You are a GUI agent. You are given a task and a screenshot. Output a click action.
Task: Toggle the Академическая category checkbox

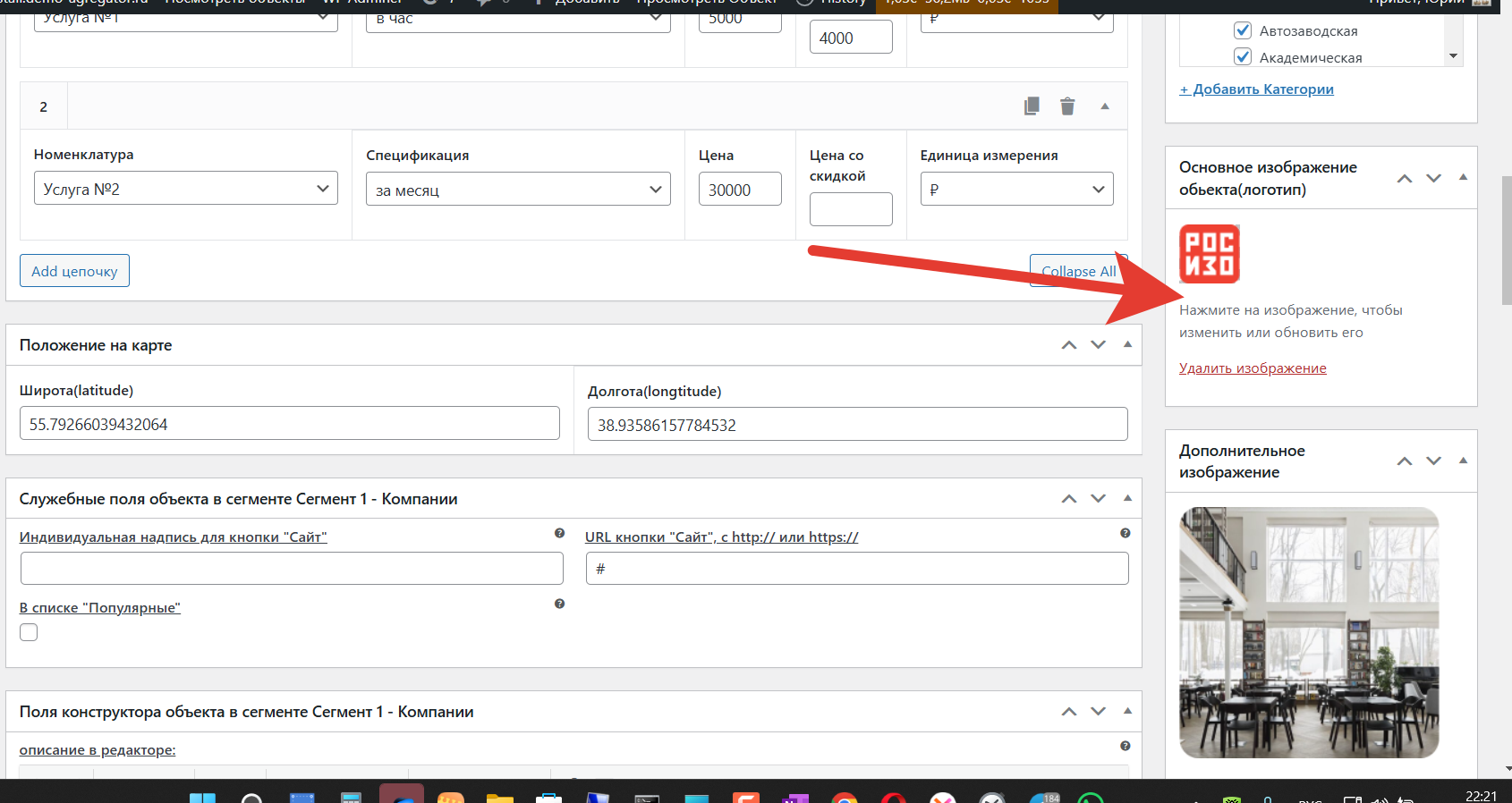click(1243, 57)
